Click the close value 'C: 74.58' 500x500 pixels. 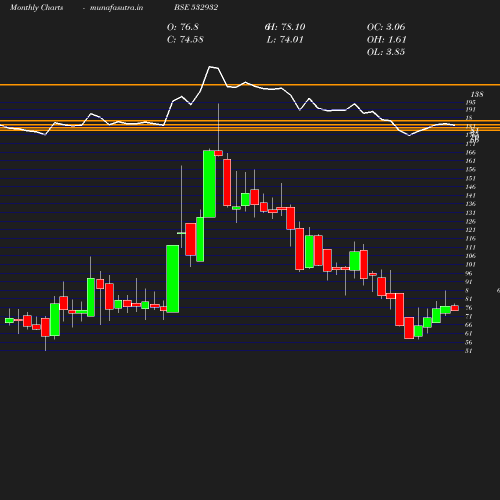pos(185,40)
